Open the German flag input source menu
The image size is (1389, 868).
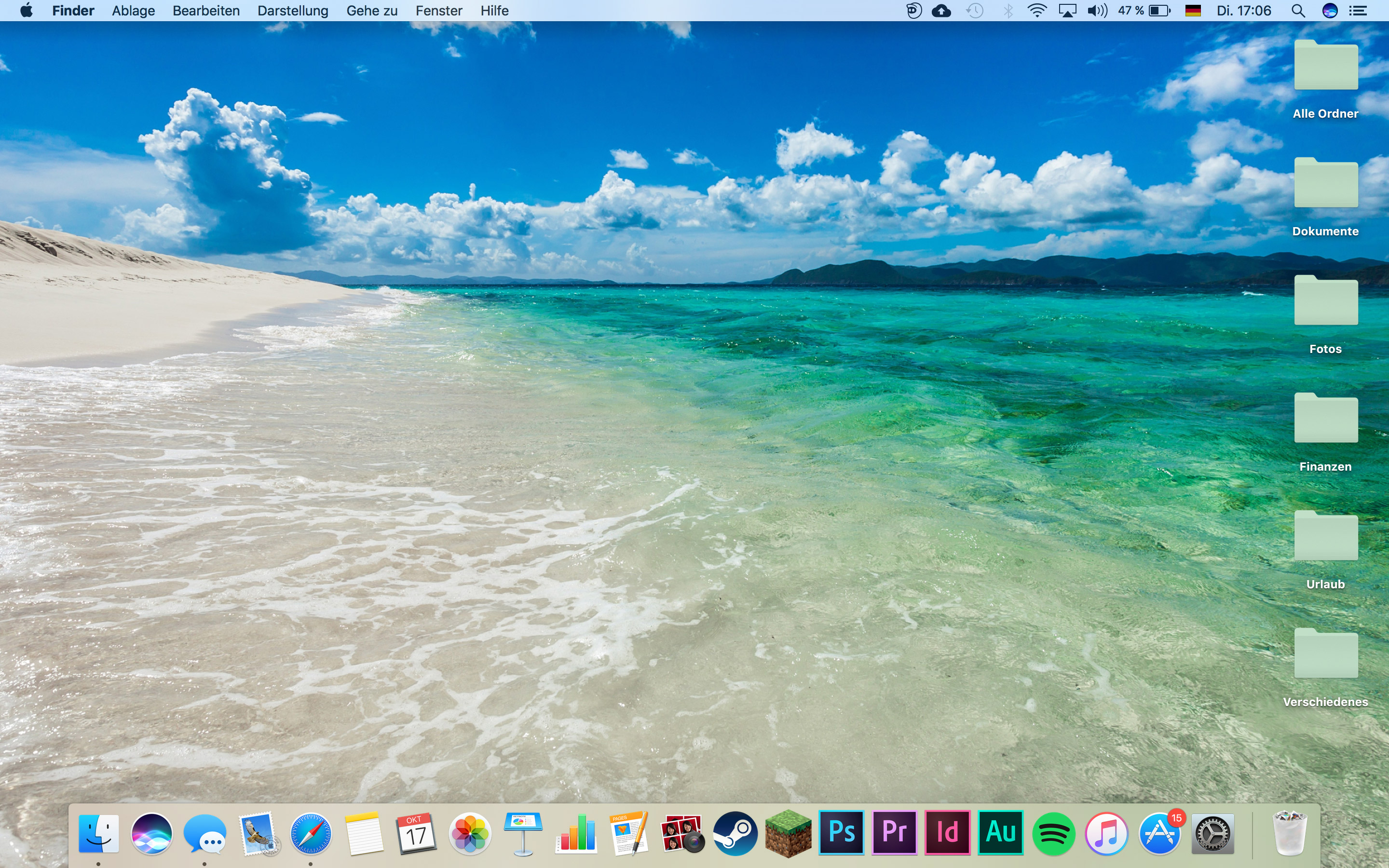click(1193, 11)
